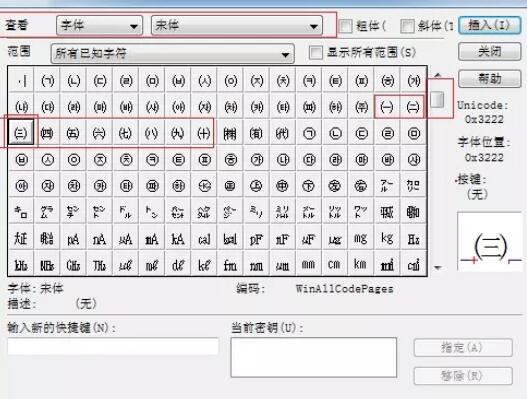The height and width of the screenshot is (399, 527).
Task: Click the 关闭 close button
Action: [x=490, y=52]
